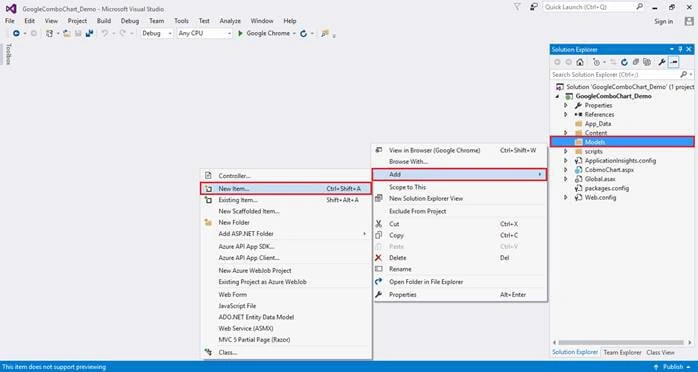The height and width of the screenshot is (372, 698).
Task: Expand the Web.config node
Action: tap(565, 197)
